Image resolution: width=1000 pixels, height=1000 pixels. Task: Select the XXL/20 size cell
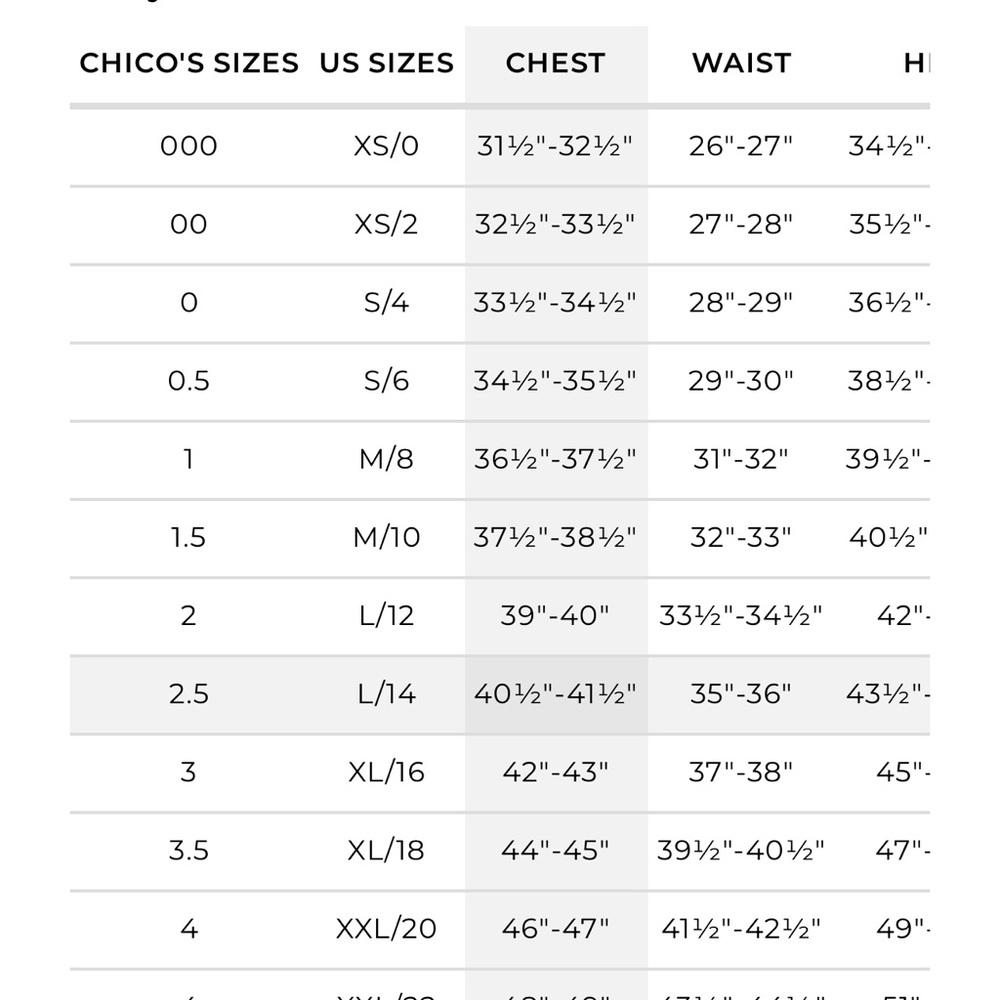pyautogui.click(x=386, y=929)
